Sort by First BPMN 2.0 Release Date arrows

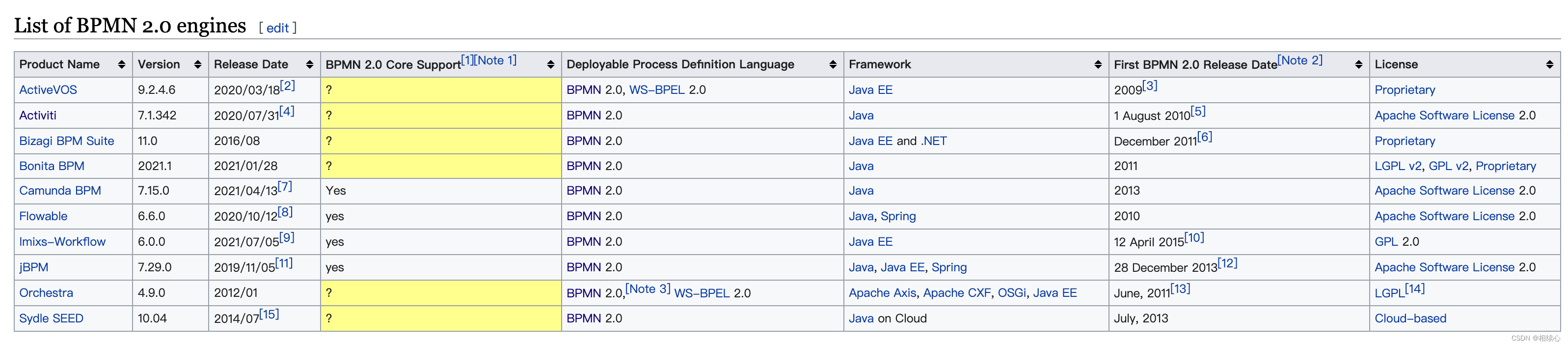(1358, 64)
